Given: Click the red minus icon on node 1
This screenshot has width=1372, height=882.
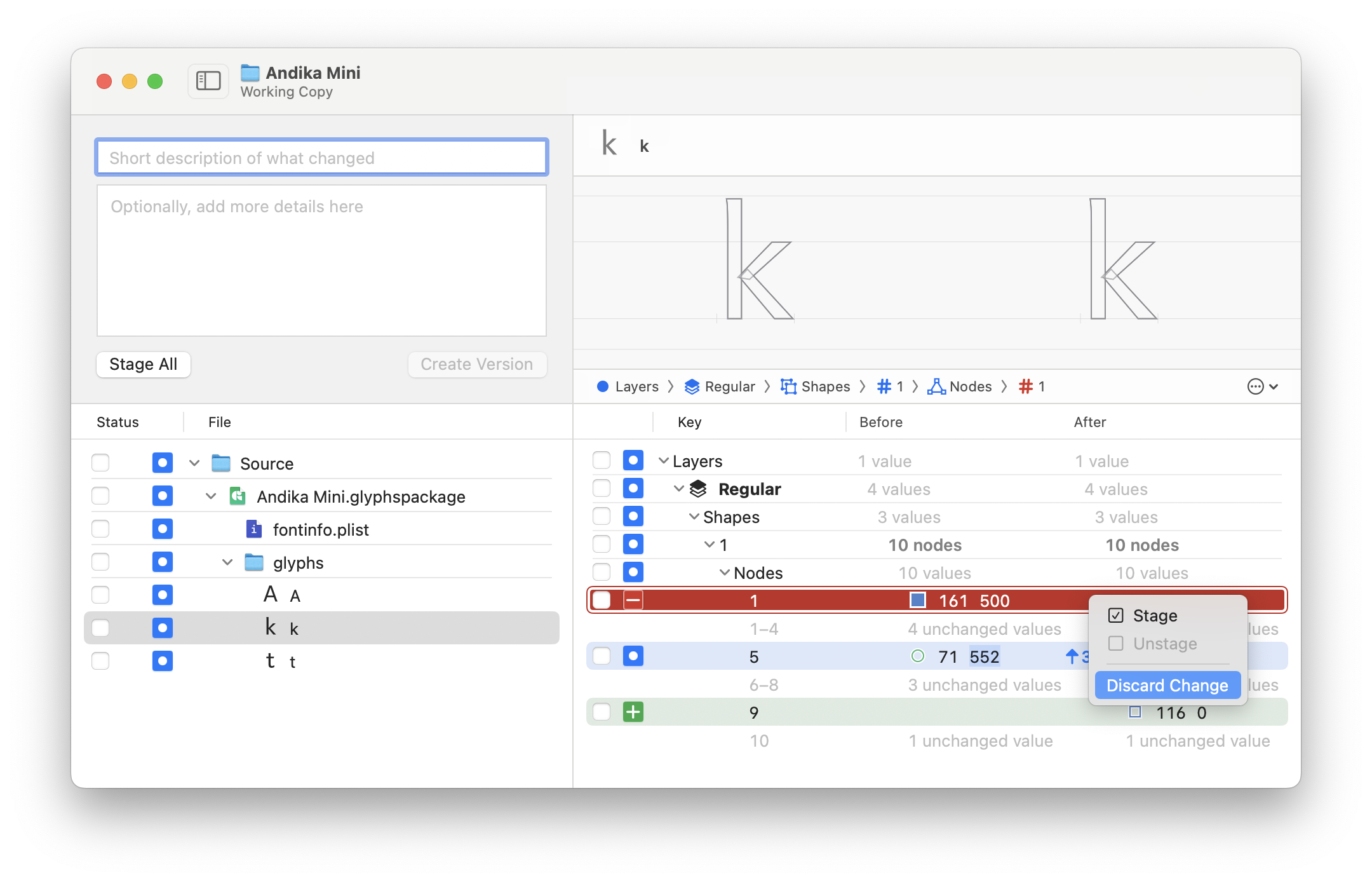Looking at the screenshot, I should pyautogui.click(x=633, y=600).
